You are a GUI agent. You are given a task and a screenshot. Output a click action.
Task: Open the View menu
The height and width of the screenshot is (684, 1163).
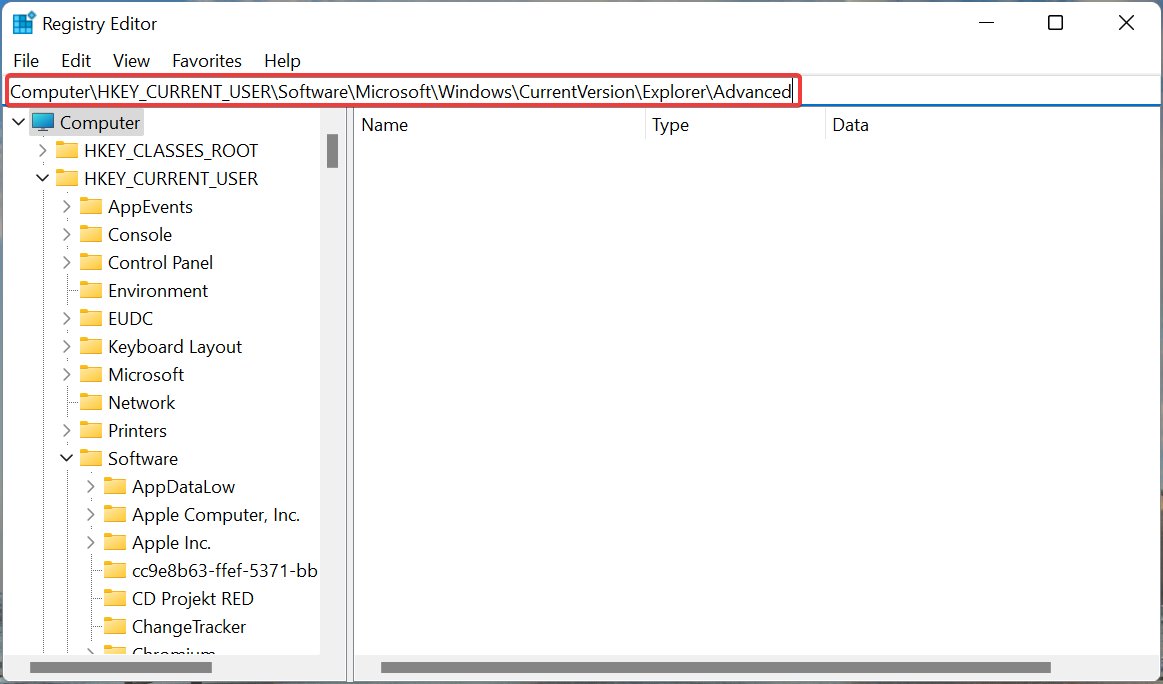tap(131, 61)
